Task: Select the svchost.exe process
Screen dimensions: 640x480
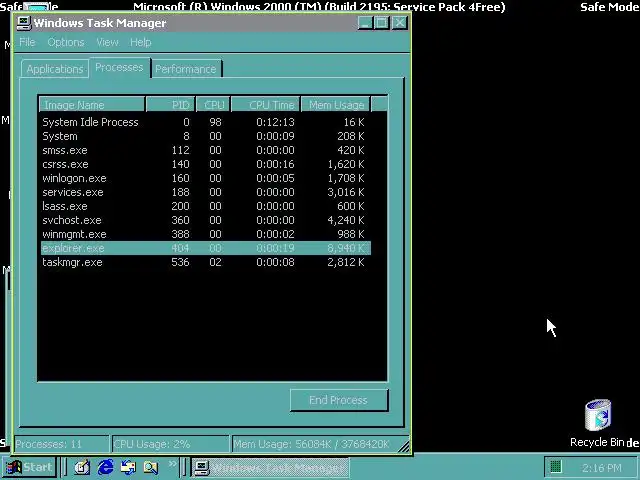Action: coord(206,220)
